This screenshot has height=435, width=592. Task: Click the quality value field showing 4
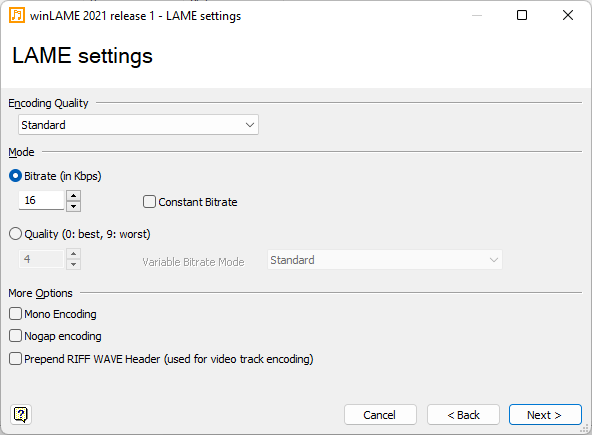pyautogui.click(x=42, y=259)
